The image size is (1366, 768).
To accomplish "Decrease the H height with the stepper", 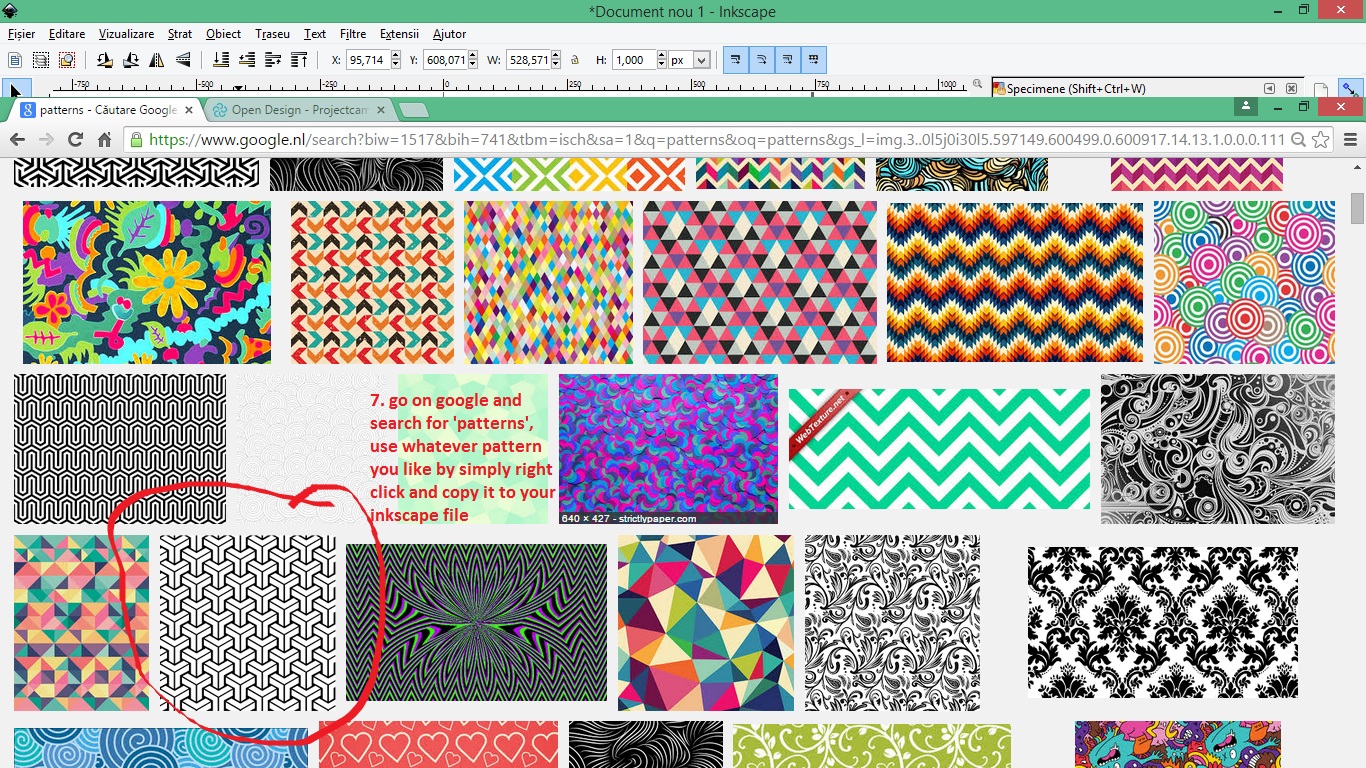I will point(661,65).
